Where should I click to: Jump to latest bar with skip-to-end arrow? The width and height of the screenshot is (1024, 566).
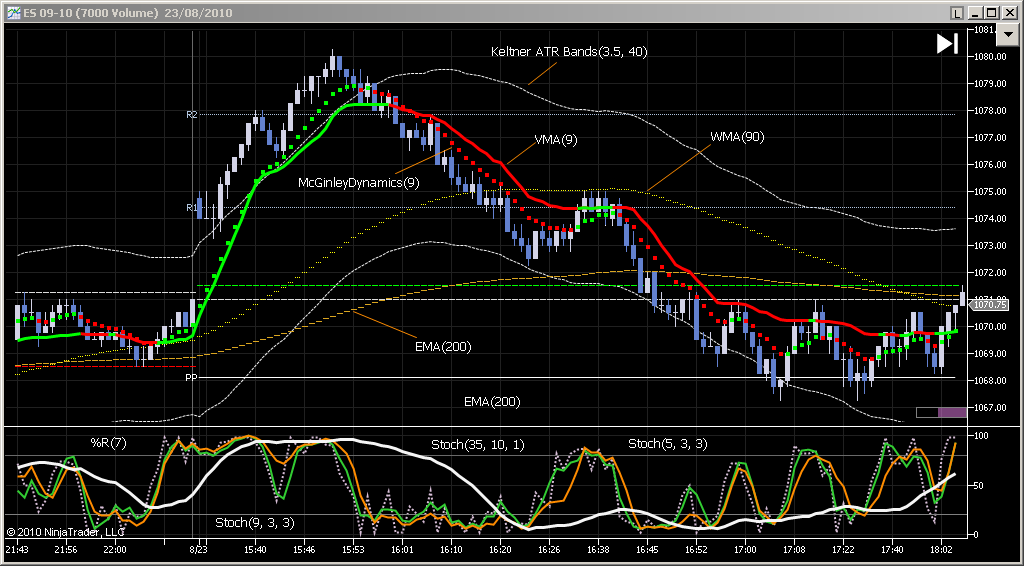[x=947, y=44]
